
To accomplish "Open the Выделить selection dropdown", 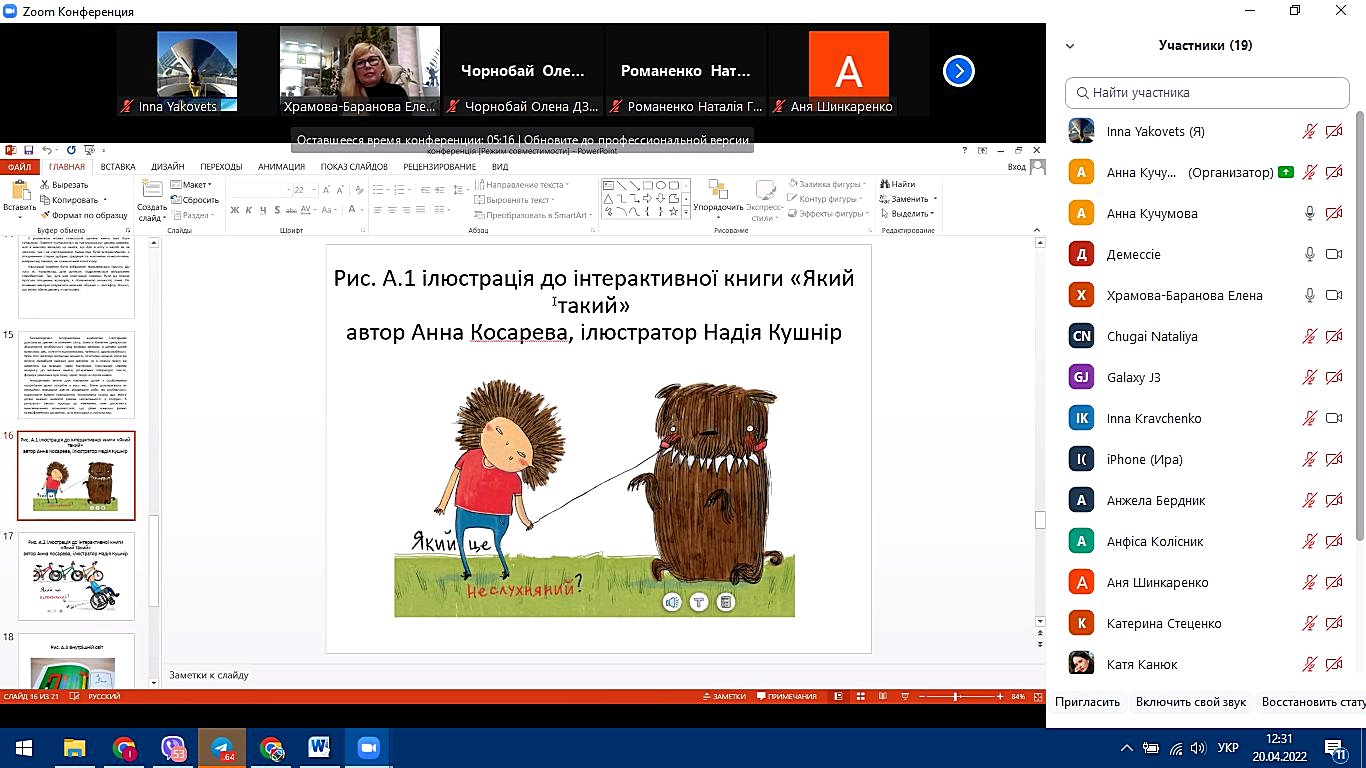I will [907, 213].
